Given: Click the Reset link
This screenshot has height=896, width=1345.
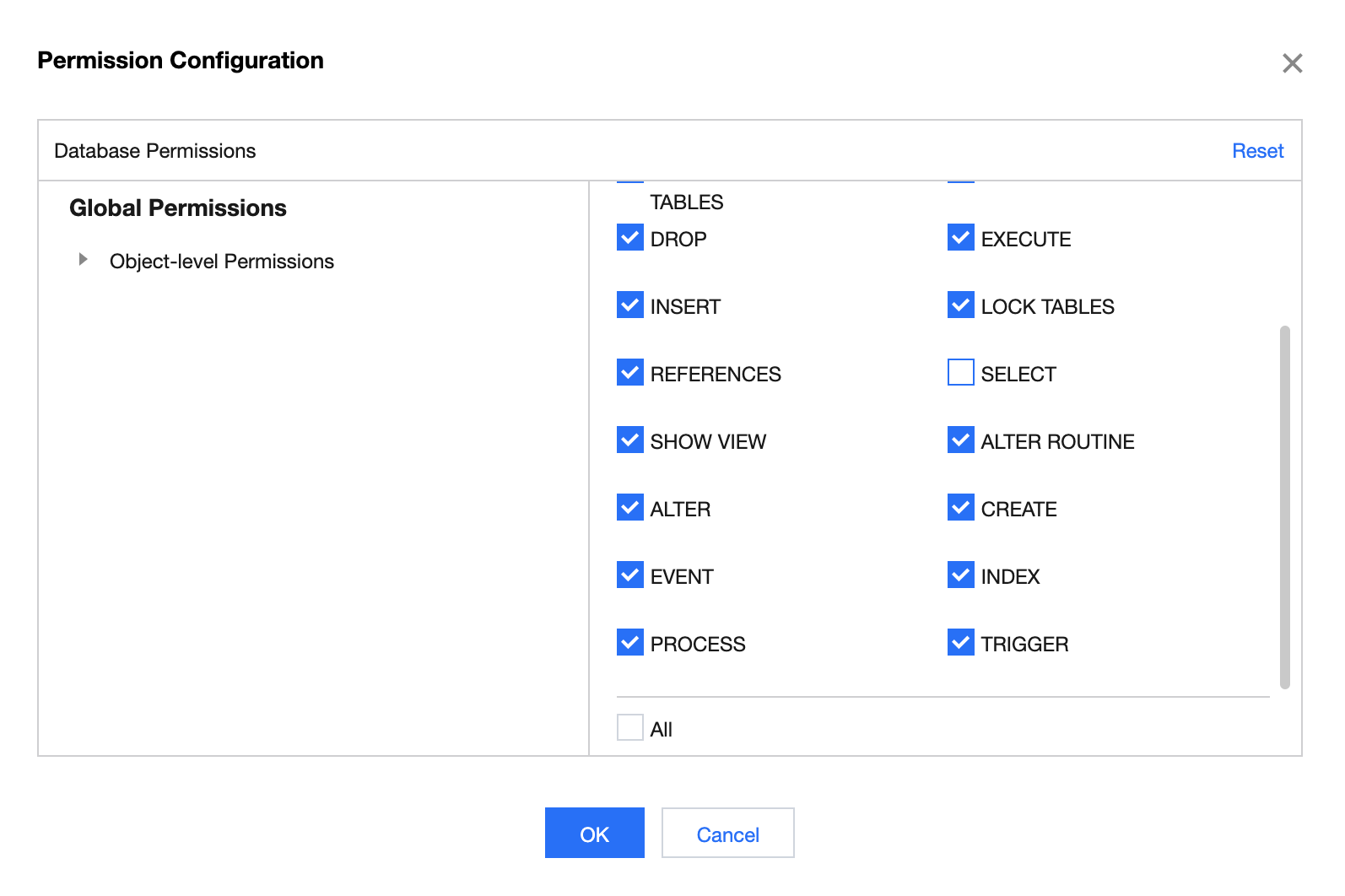Looking at the screenshot, I should (1257, 151).
